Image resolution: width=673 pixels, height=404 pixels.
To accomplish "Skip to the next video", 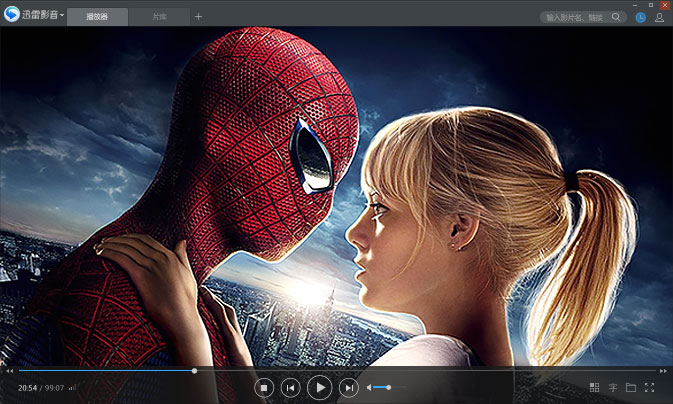I will (x=348, y=387).
